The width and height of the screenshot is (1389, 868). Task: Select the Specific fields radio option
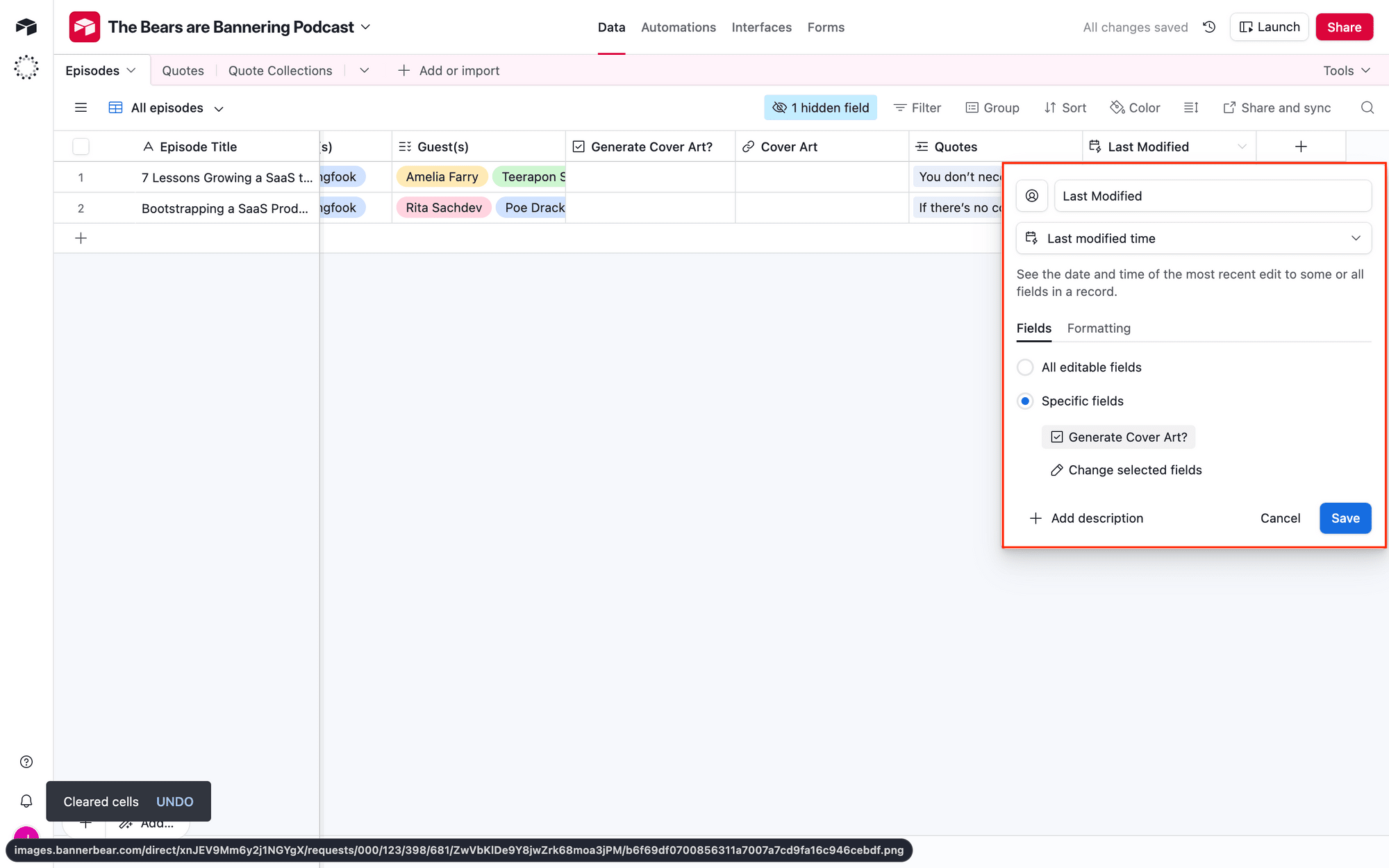click(1025, 401)
